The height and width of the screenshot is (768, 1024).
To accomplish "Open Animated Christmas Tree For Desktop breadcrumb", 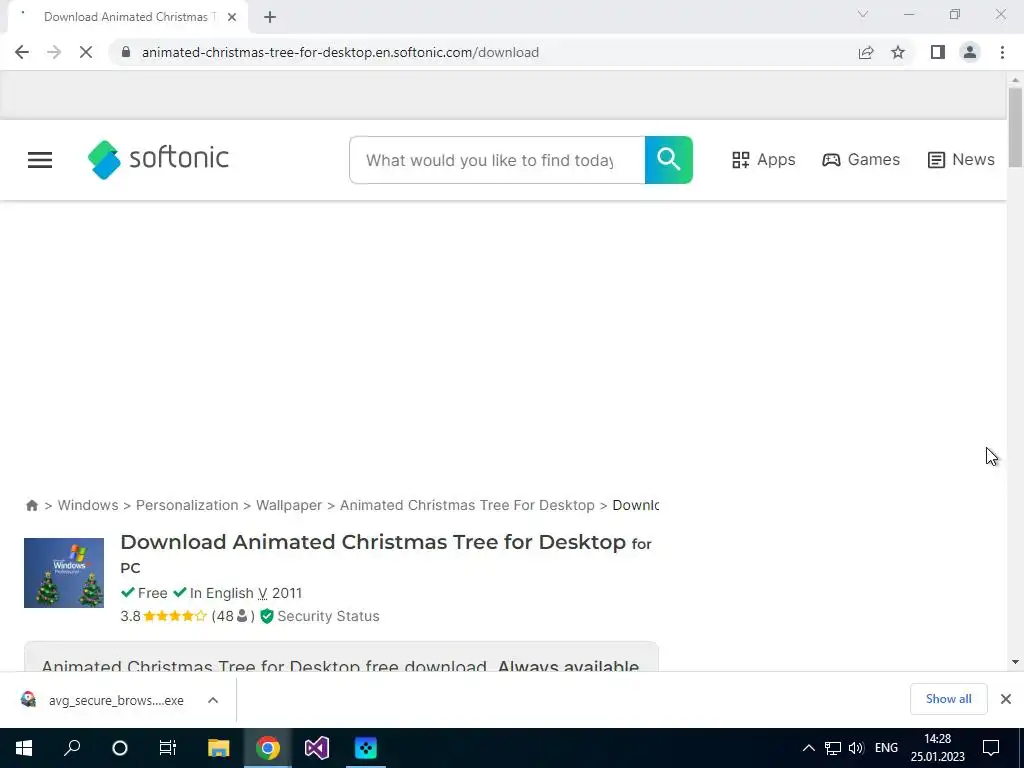I will (467, 505).
